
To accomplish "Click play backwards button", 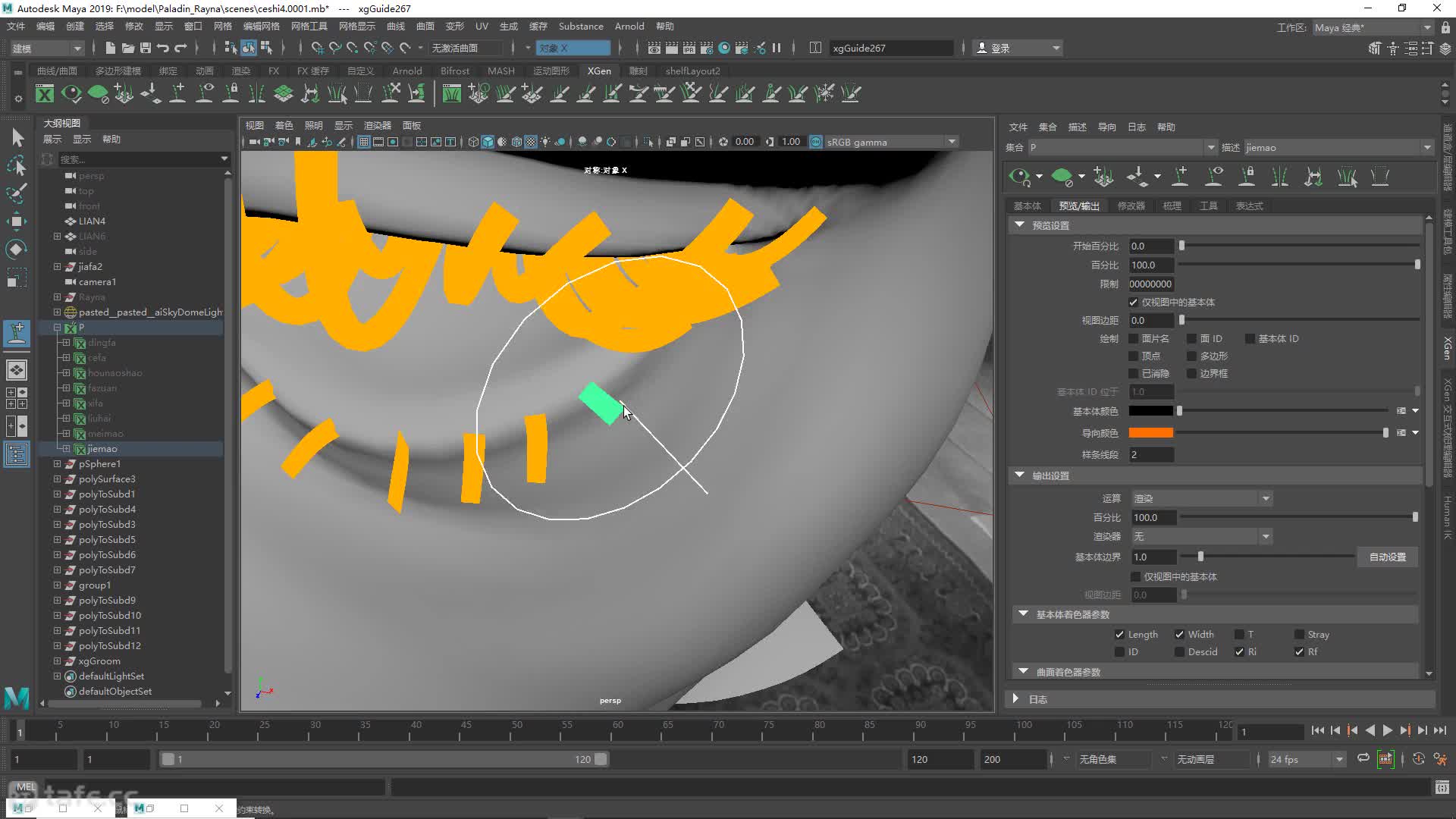I will click(x=1370, y=730).
